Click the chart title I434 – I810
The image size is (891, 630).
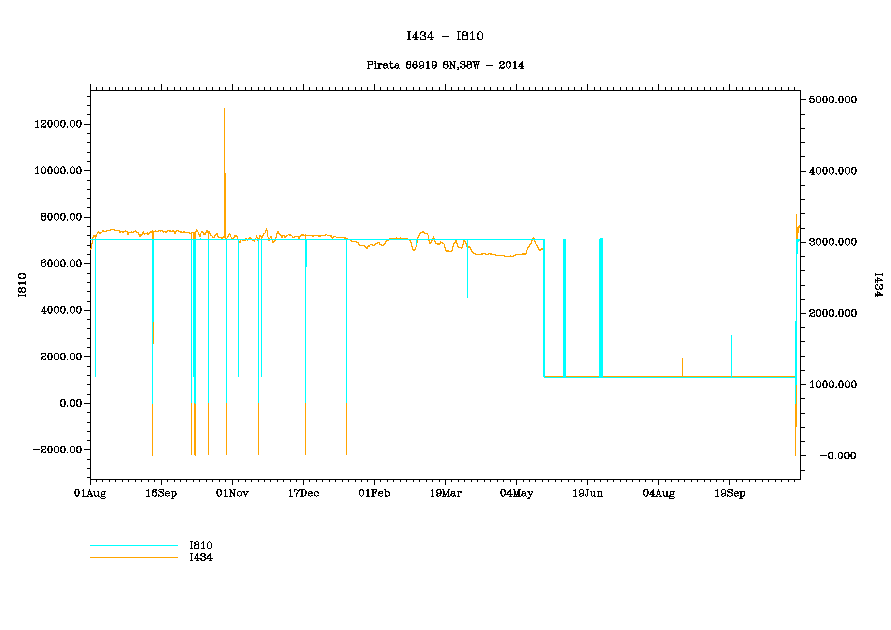point(445,36)
